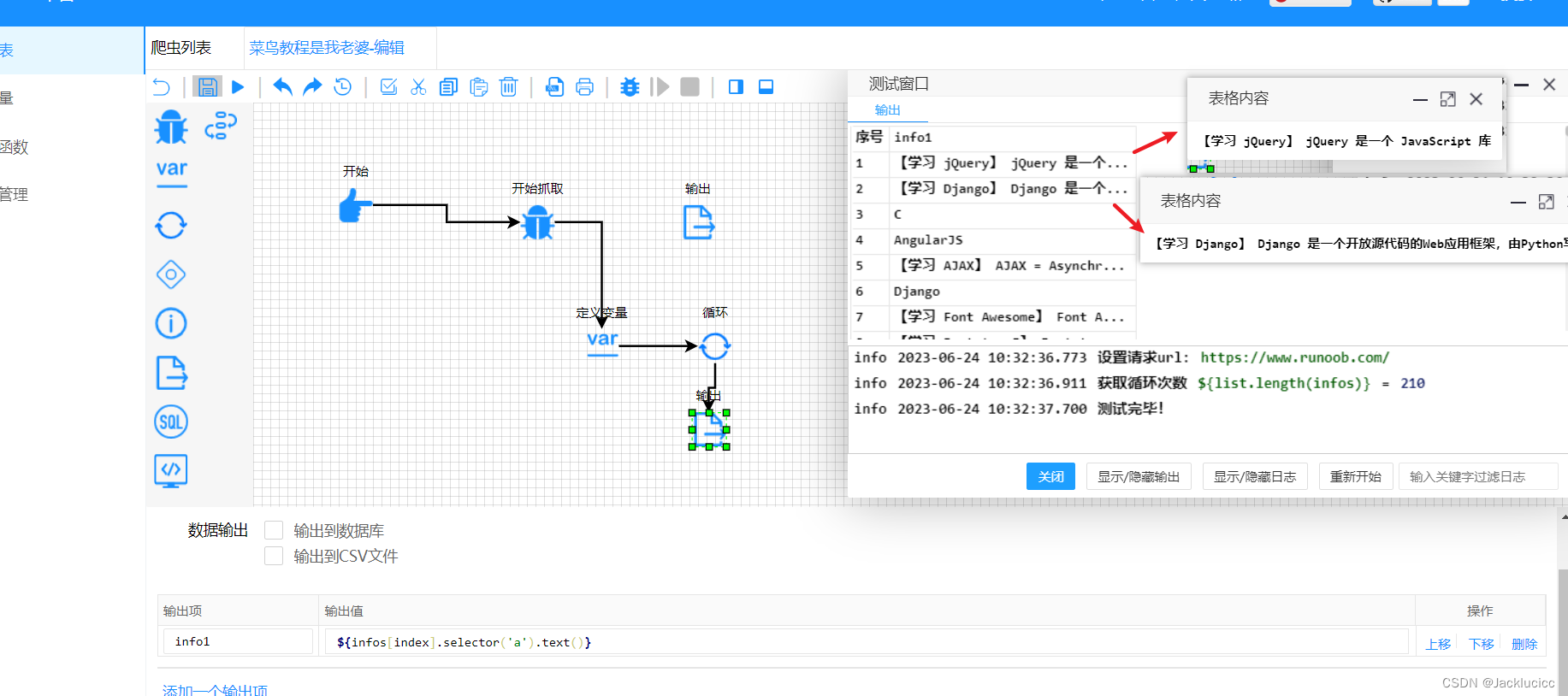Pick the code function node from palette

(171, 471)
